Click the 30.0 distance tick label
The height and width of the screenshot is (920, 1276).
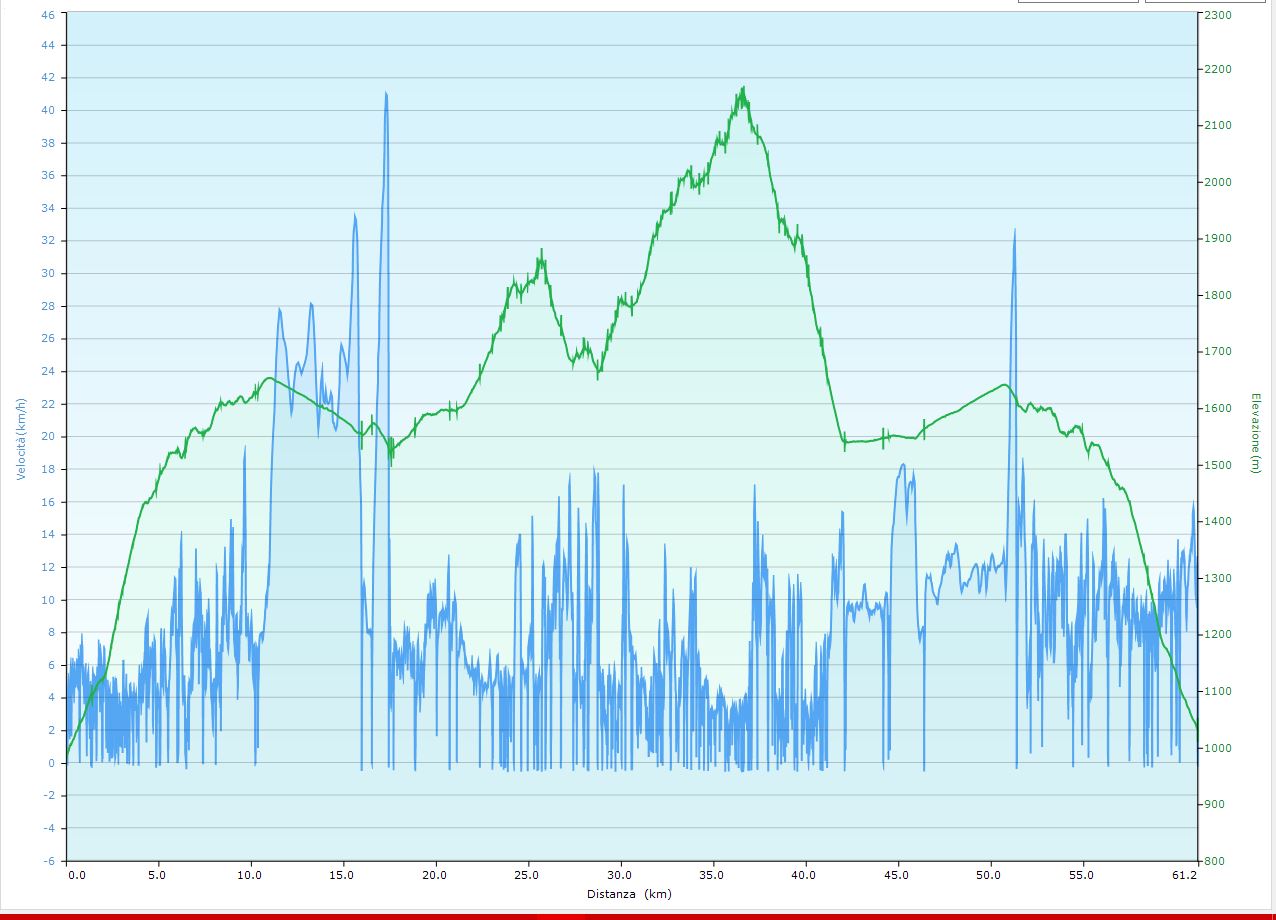click(x=620, y=876)
